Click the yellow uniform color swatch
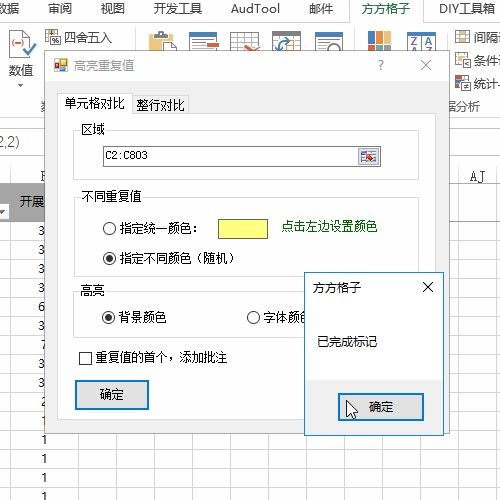The width and height of the screenshot is (500, 500). click(x=243, y=229)
